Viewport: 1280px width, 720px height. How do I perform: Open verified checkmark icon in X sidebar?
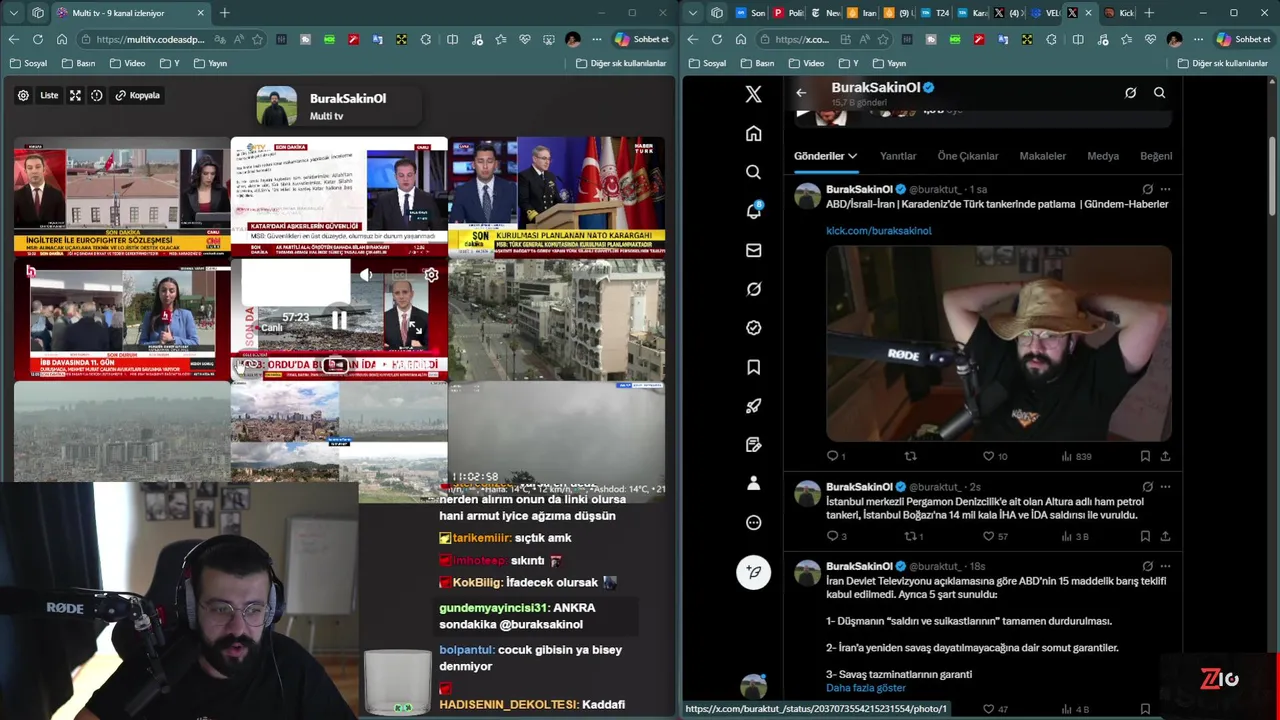point(754,328)
